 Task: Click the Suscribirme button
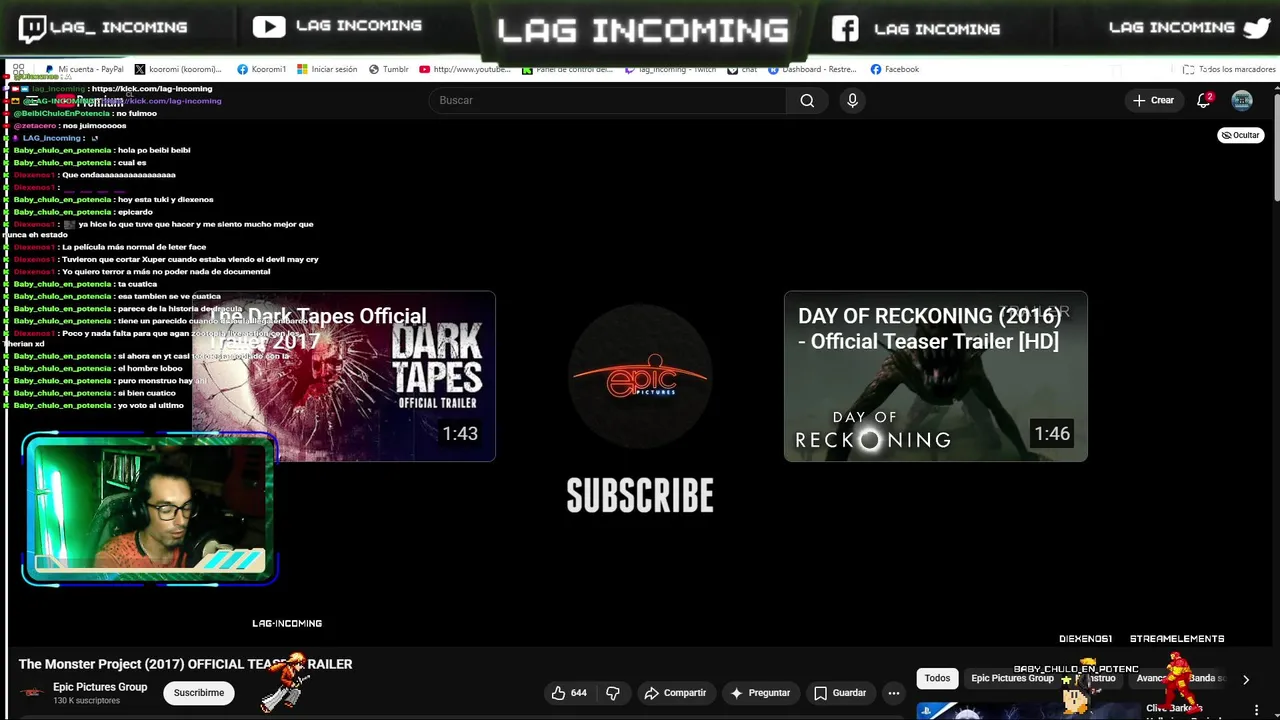pos(199,693)
